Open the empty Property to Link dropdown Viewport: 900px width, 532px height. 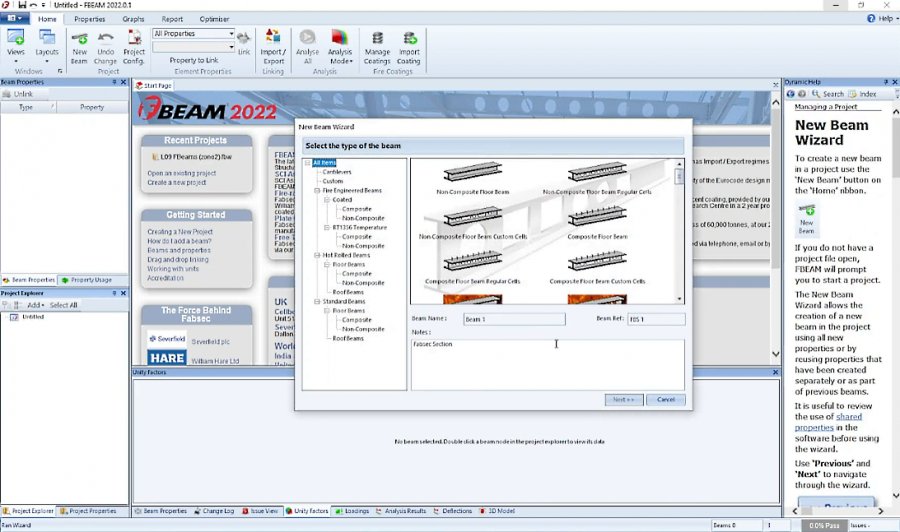tap(193, 47)
